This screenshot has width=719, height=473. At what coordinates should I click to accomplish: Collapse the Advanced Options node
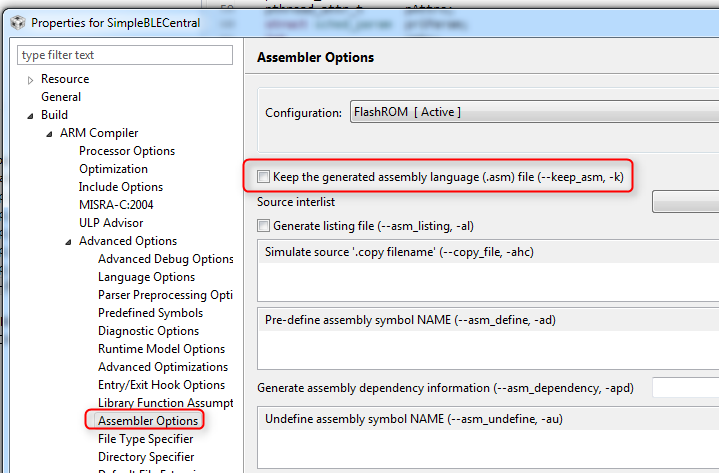pos(69,242)
